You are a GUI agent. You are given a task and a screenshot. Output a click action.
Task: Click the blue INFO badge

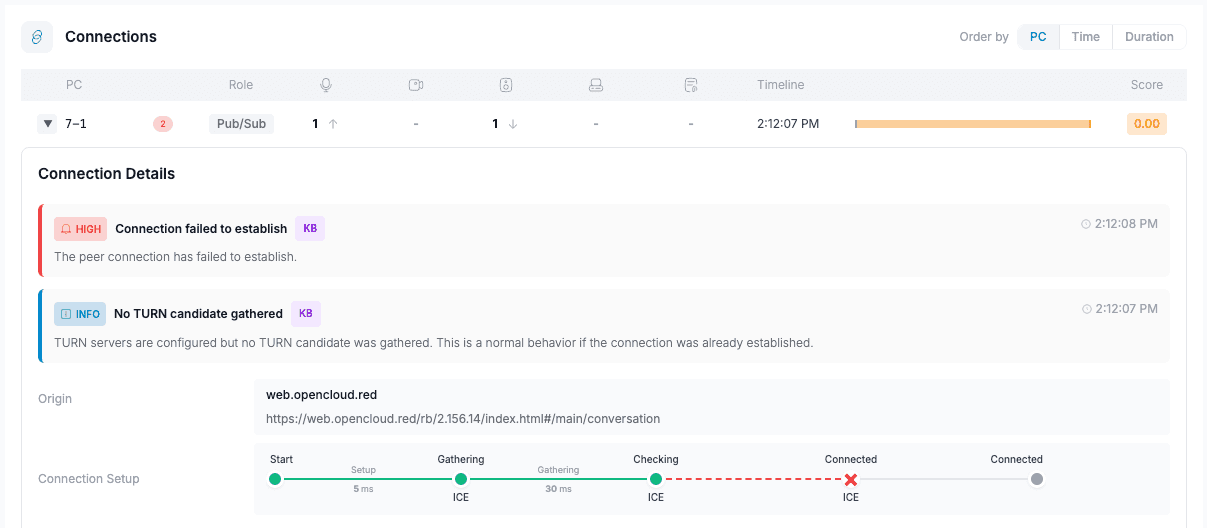(80, 314)
